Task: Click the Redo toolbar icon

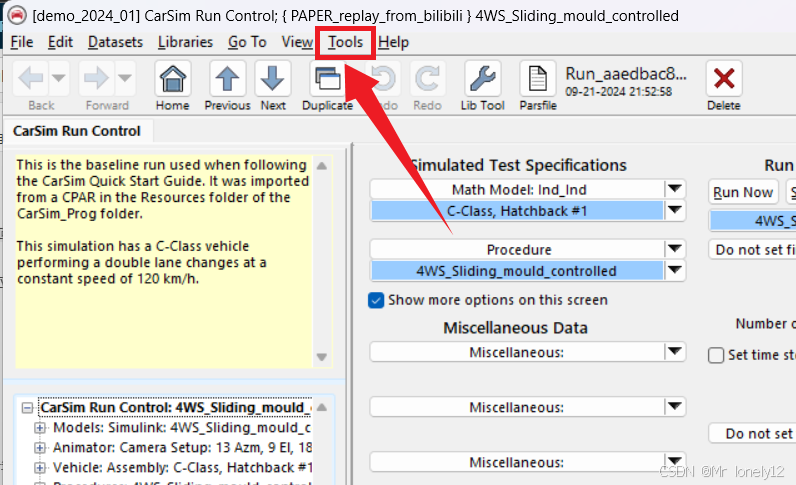Action: click(x=427, y=78)
